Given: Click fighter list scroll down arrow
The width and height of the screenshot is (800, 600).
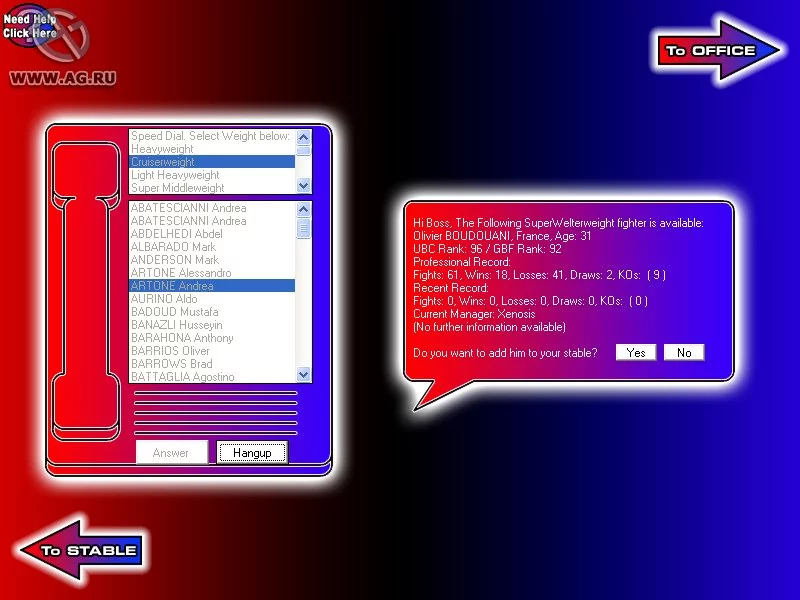Looking at the screenshot, I should click(304, 374).
